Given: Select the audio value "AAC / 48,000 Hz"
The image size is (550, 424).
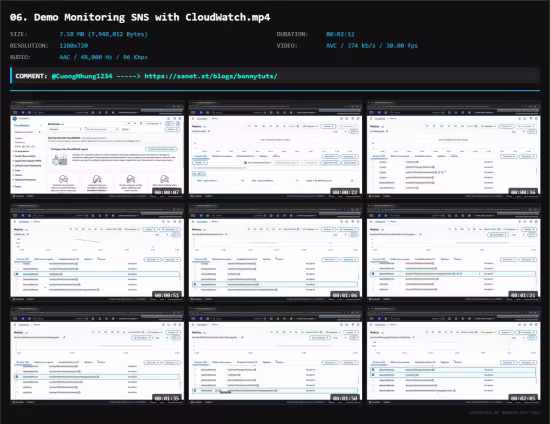Looking at the screenshot, I should coord(86,57).
